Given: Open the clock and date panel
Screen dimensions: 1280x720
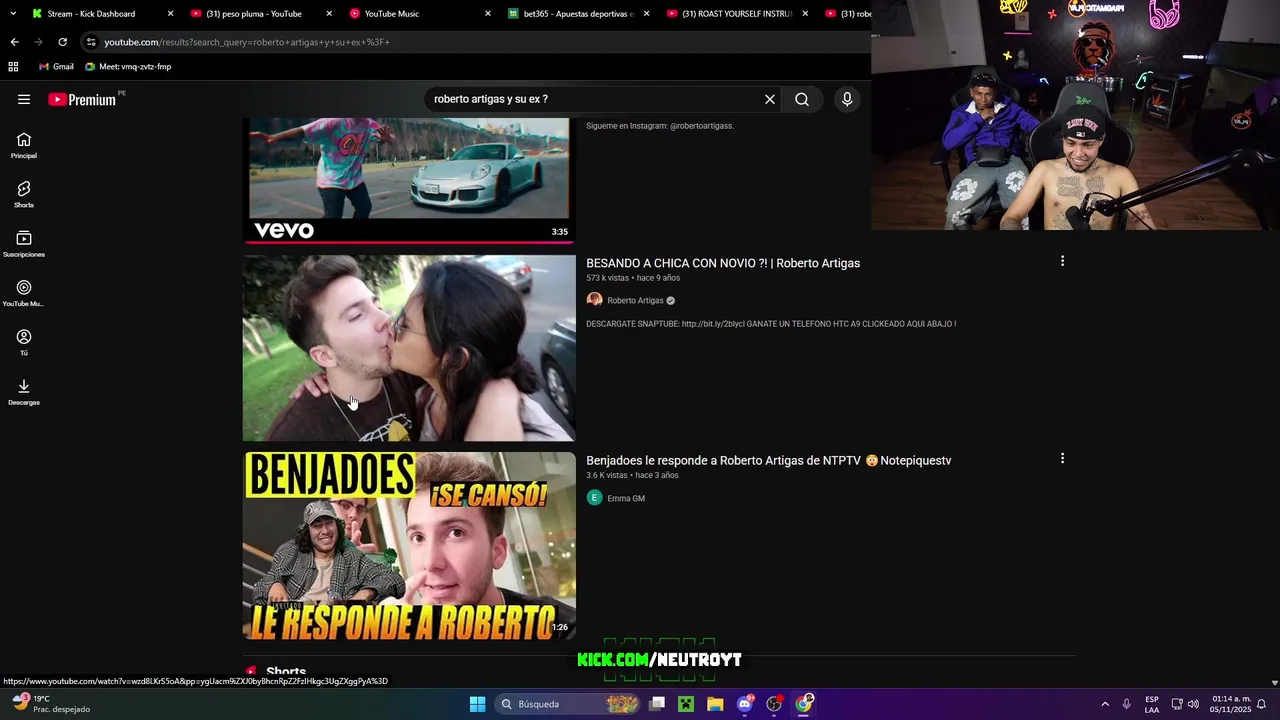Looking at the screenshot, I should pos(1230,704).
